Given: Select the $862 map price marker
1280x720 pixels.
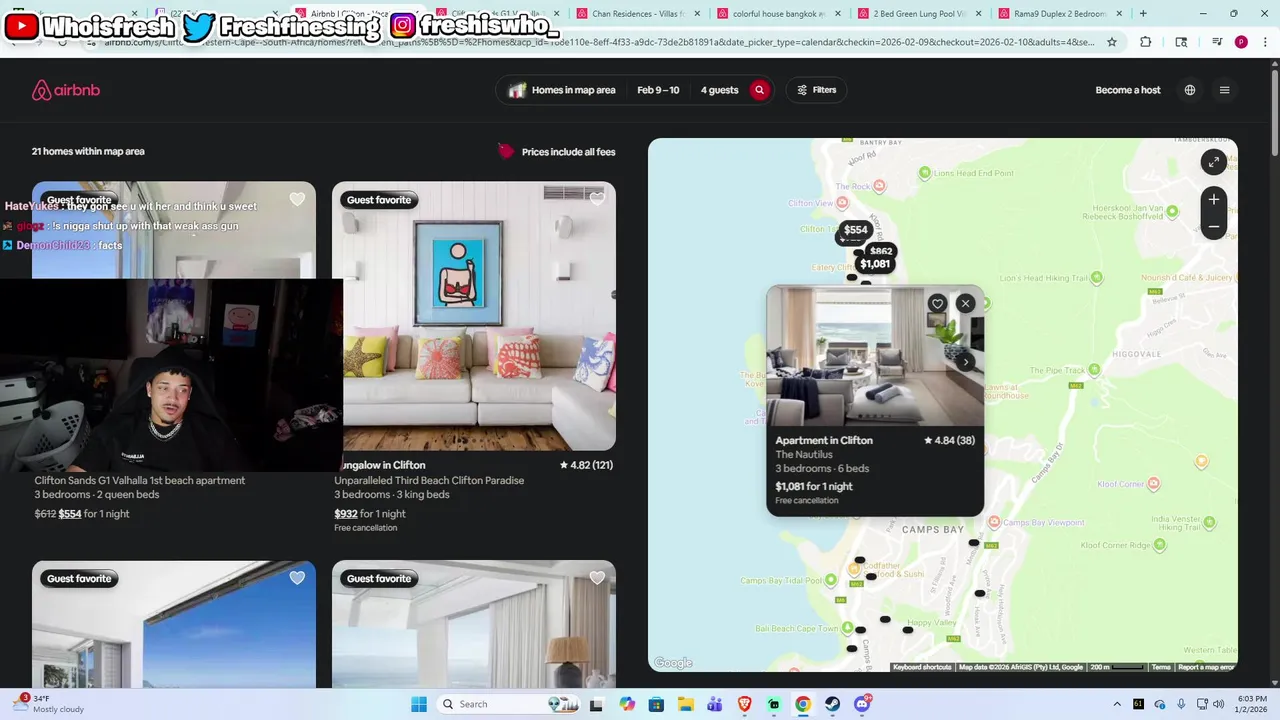Looking at the screenshot, I should tap(881, 251).
